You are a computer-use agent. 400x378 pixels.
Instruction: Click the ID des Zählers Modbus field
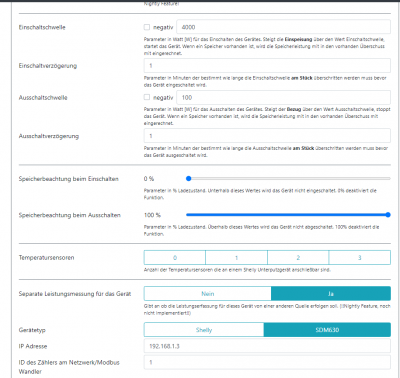click(x=267, y=362)
